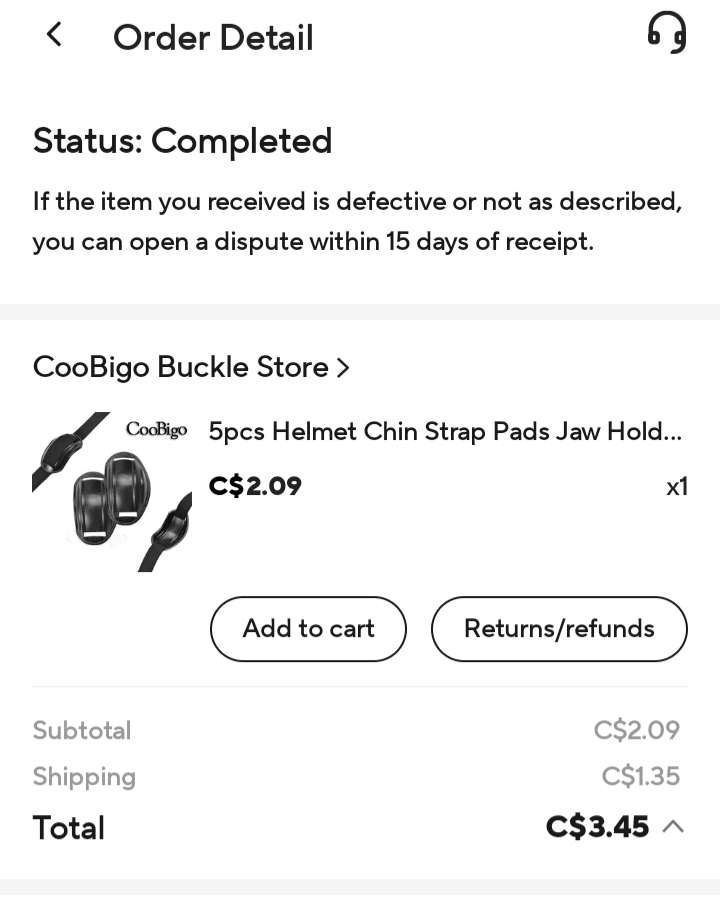
Task: Tap the quantity label x1
Action: [x=676, y=487]
